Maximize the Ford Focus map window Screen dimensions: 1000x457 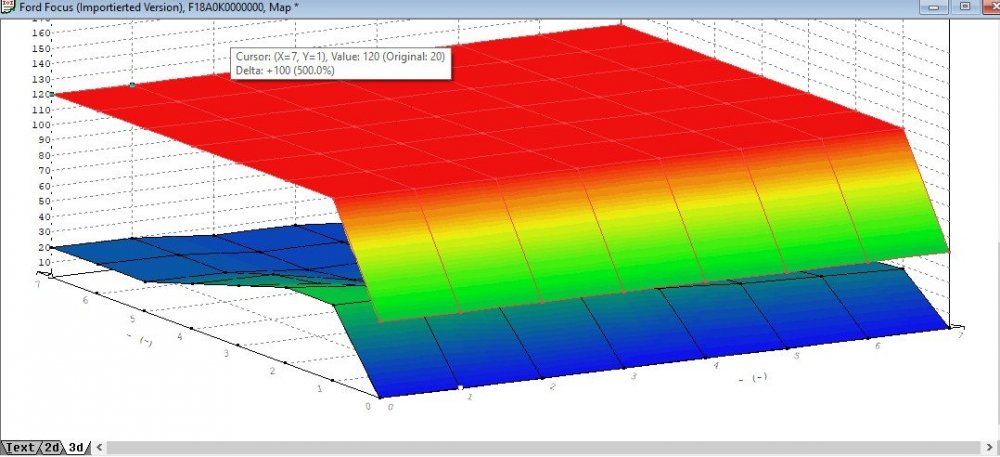(966, 7)
